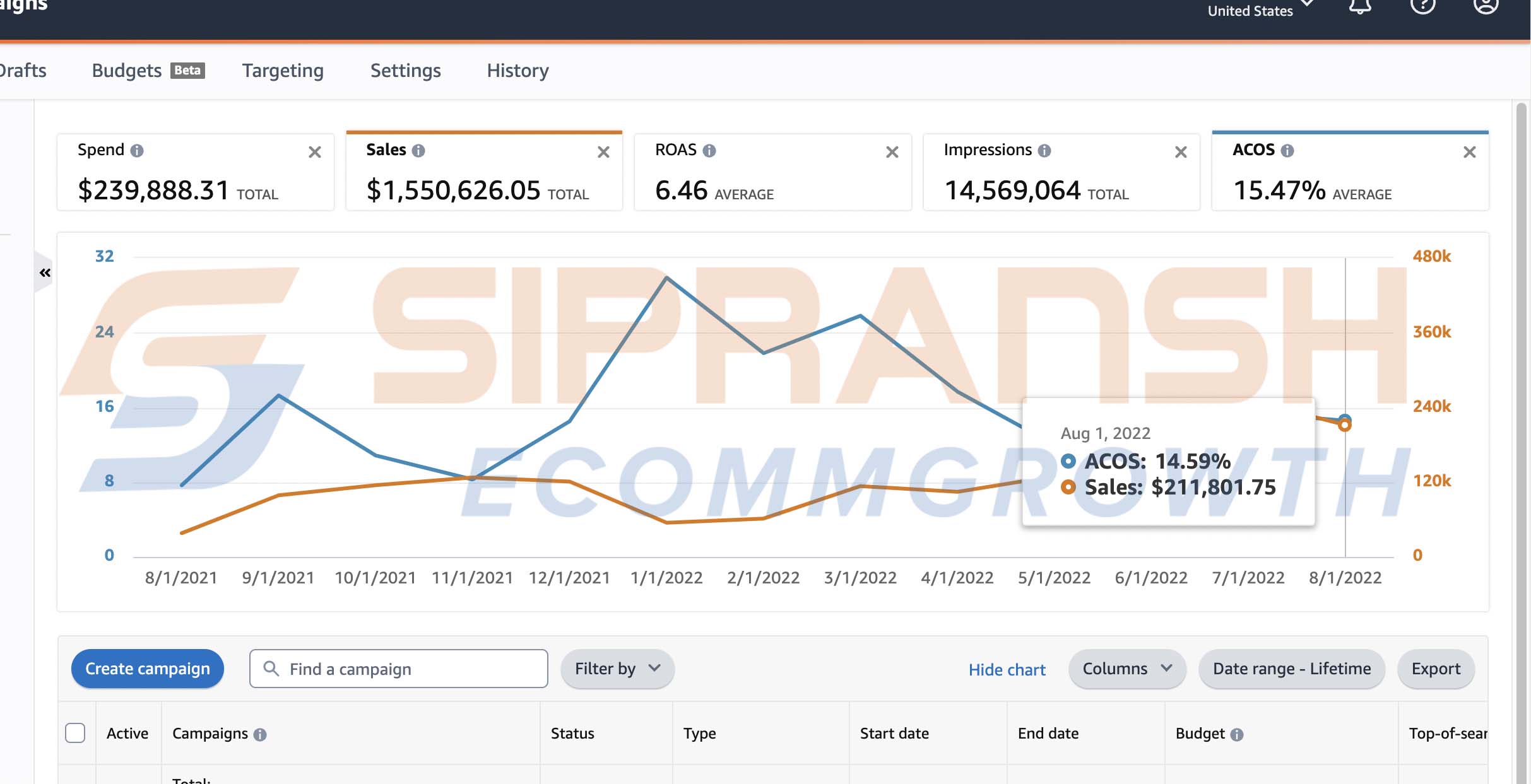
Task: Remove the ACOS metric card
Action: pyautogui.click(x=1469, y=152)
